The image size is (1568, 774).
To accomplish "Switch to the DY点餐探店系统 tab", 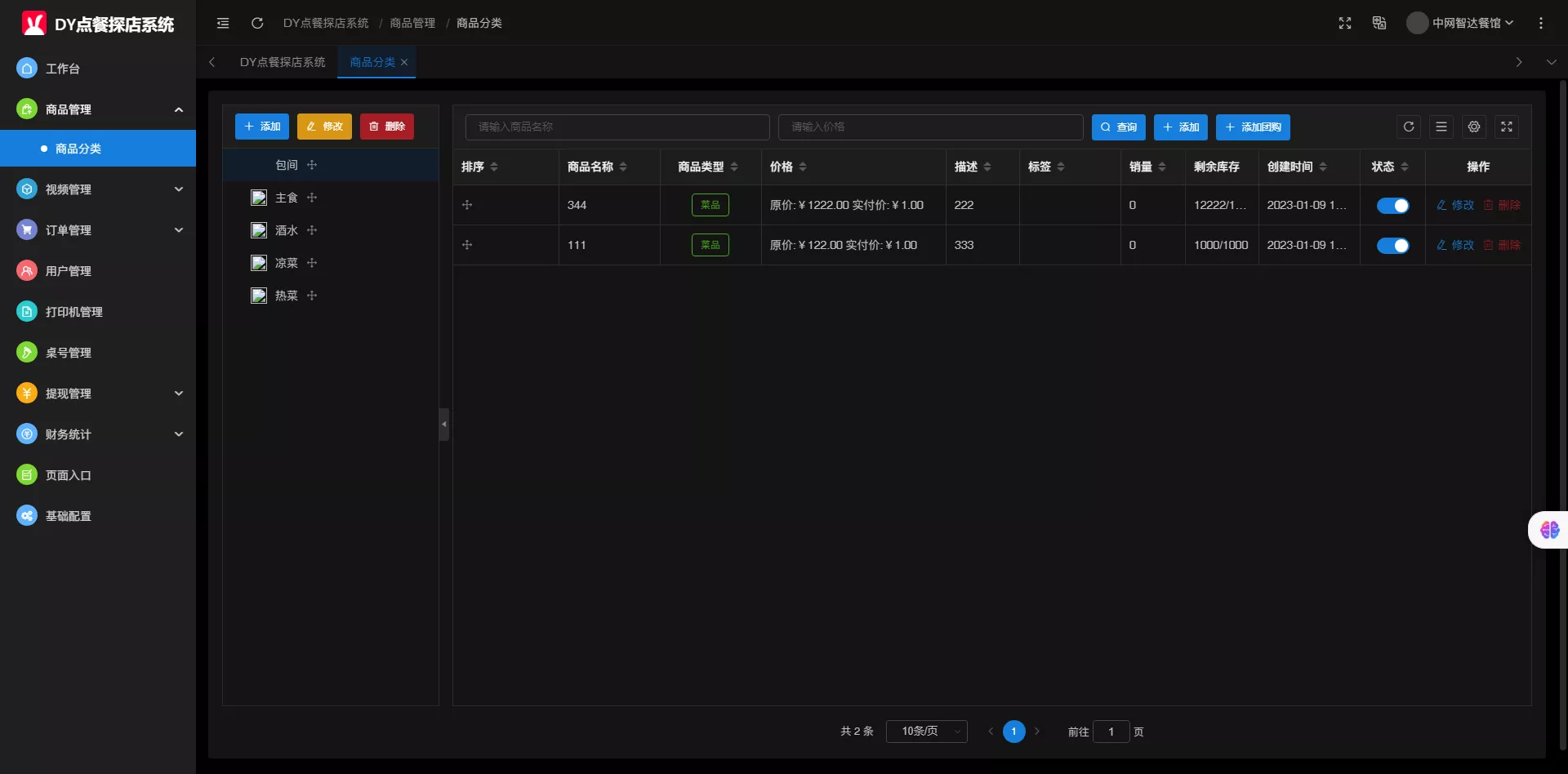I will (283, 62).
